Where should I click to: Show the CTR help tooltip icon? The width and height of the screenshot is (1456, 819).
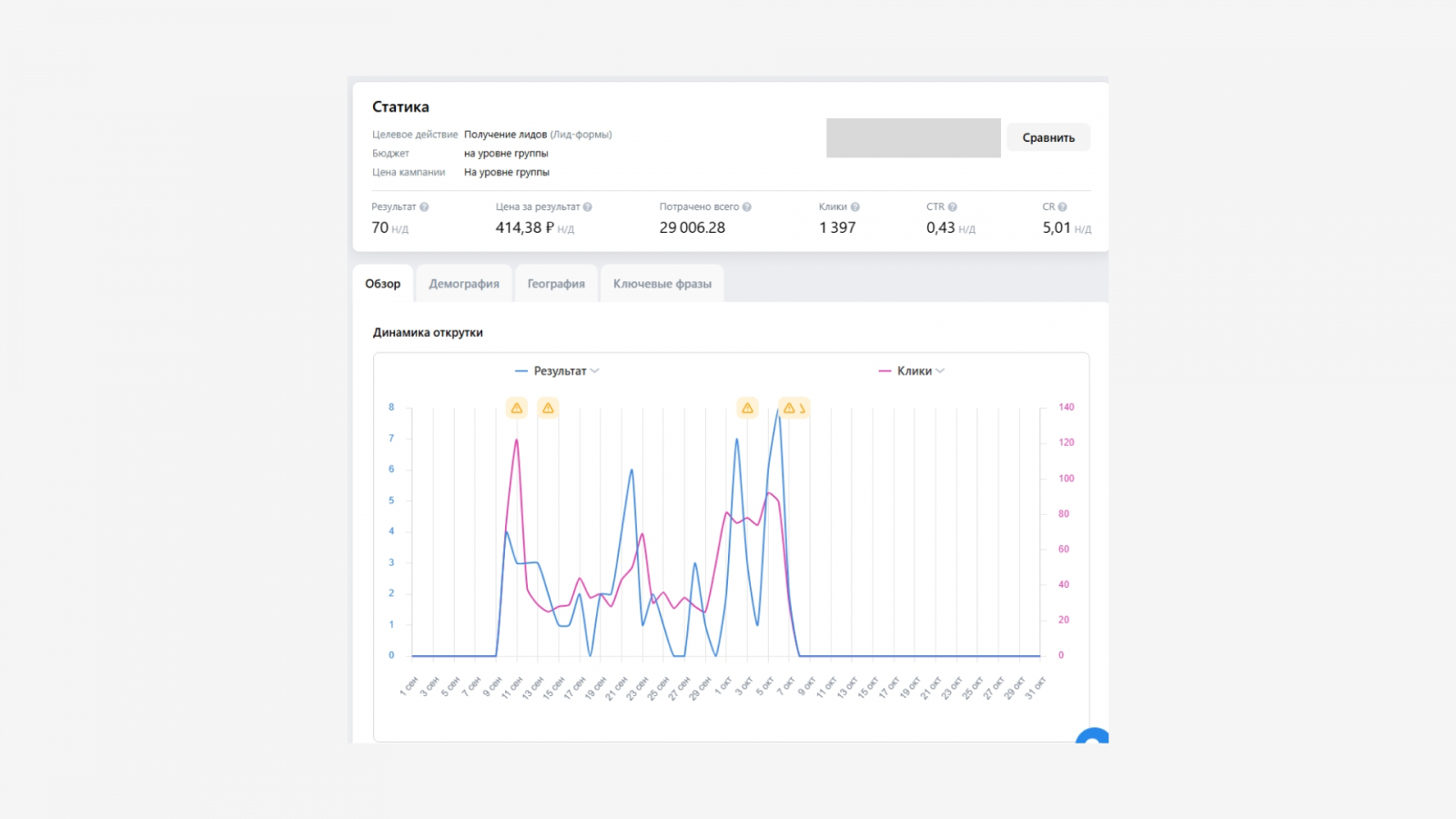(x=953, y=207)
